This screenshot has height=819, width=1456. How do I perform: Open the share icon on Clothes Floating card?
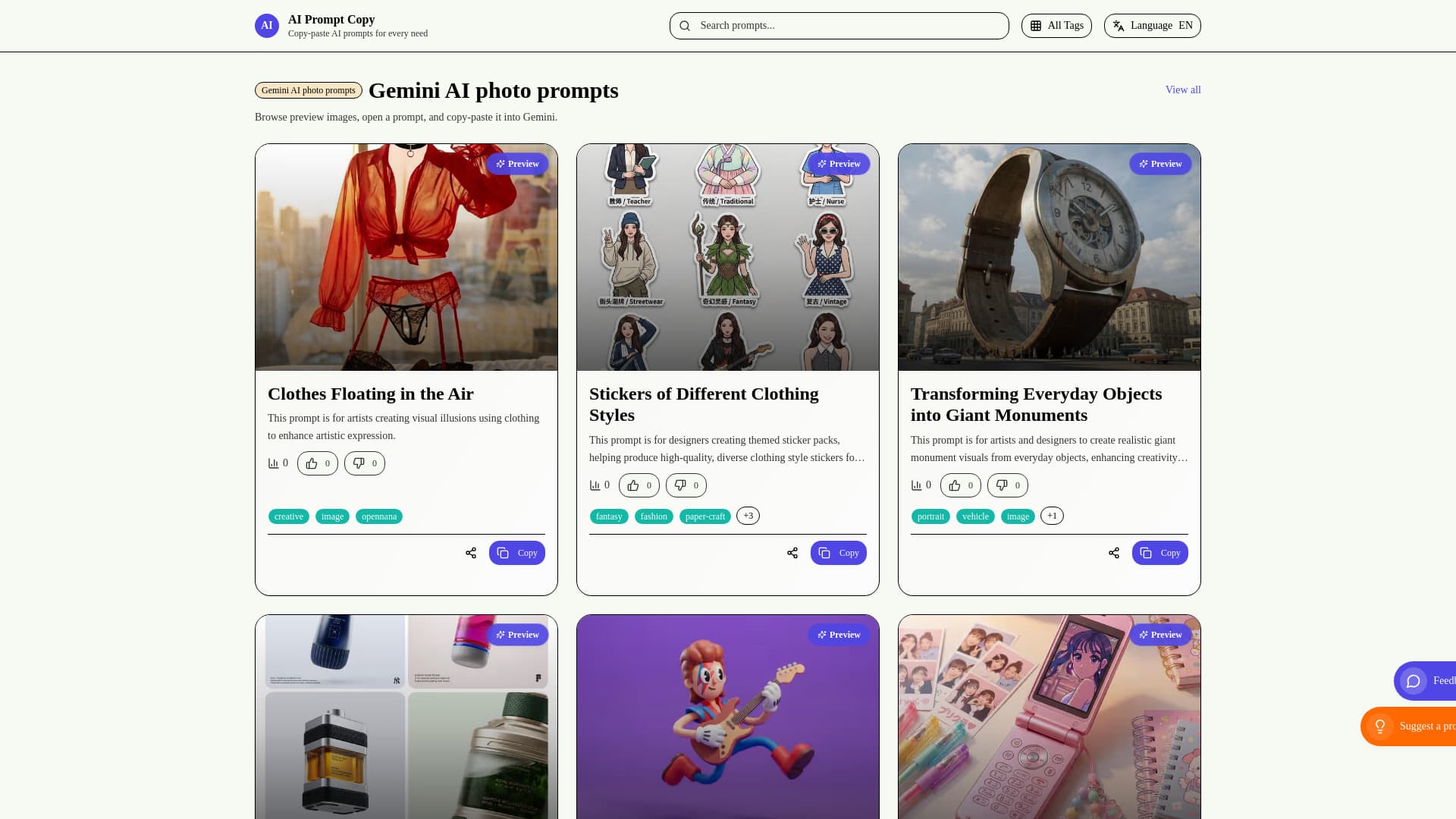point(470,553)
